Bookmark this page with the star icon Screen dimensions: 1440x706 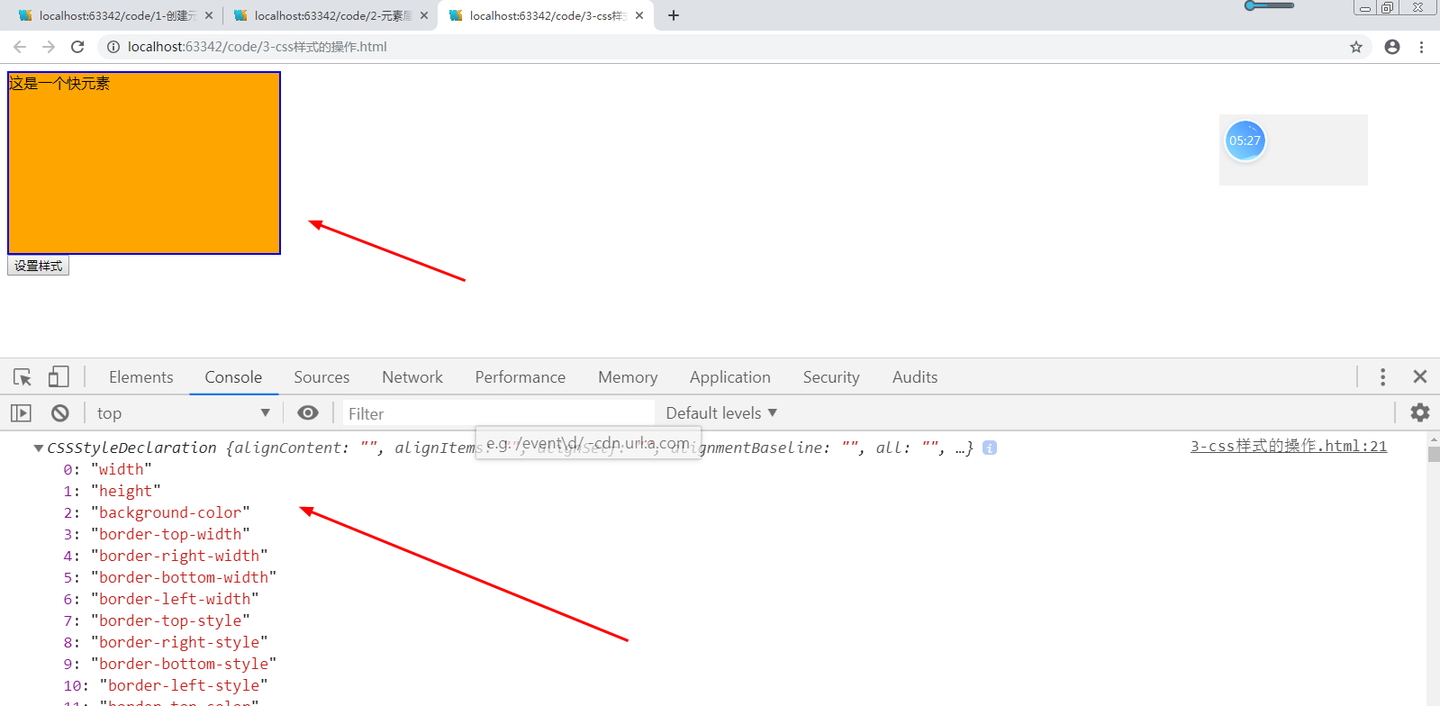click(1355, 46)
